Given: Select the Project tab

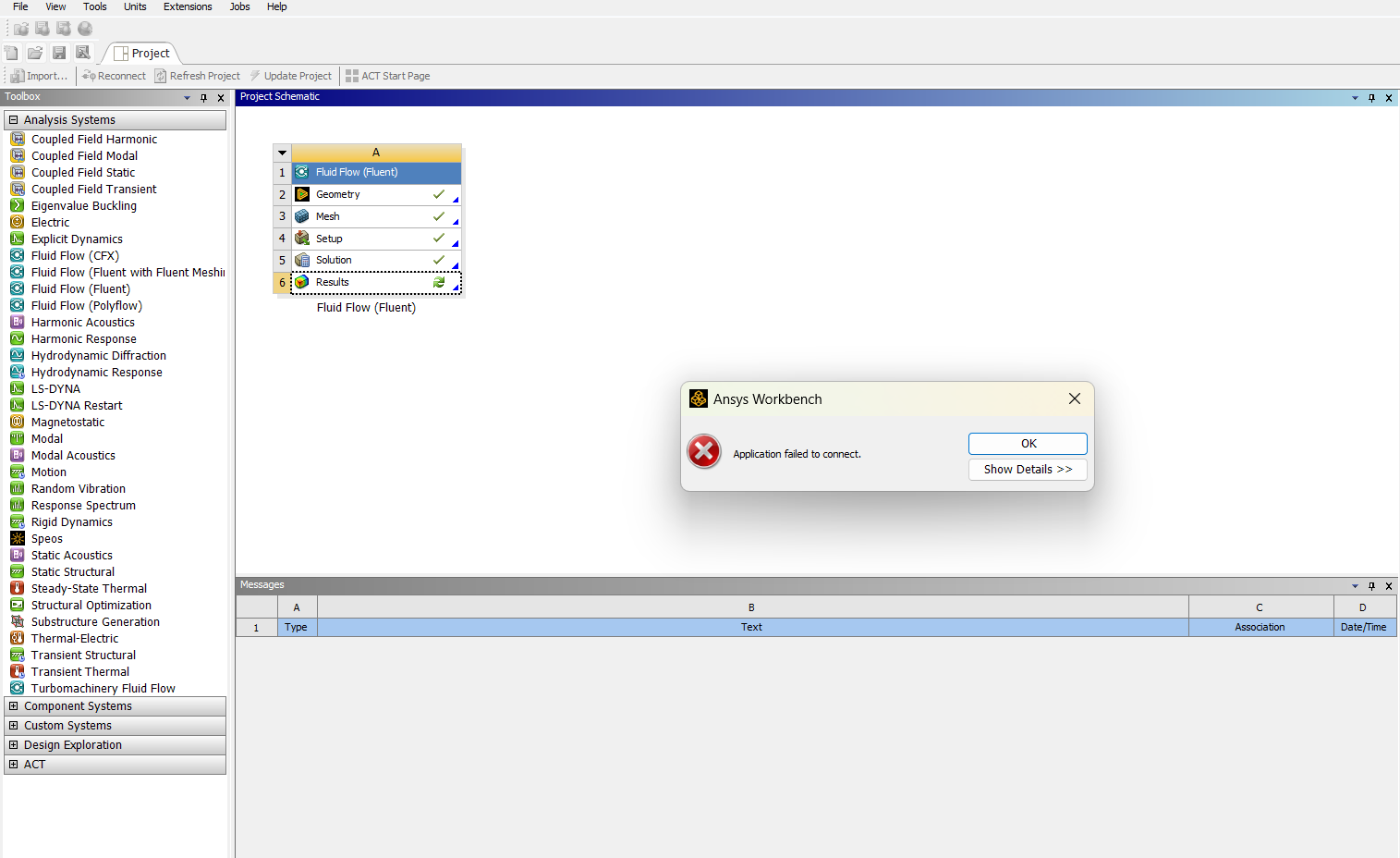Looking at the screenshot, I should (x=142, y=54).
